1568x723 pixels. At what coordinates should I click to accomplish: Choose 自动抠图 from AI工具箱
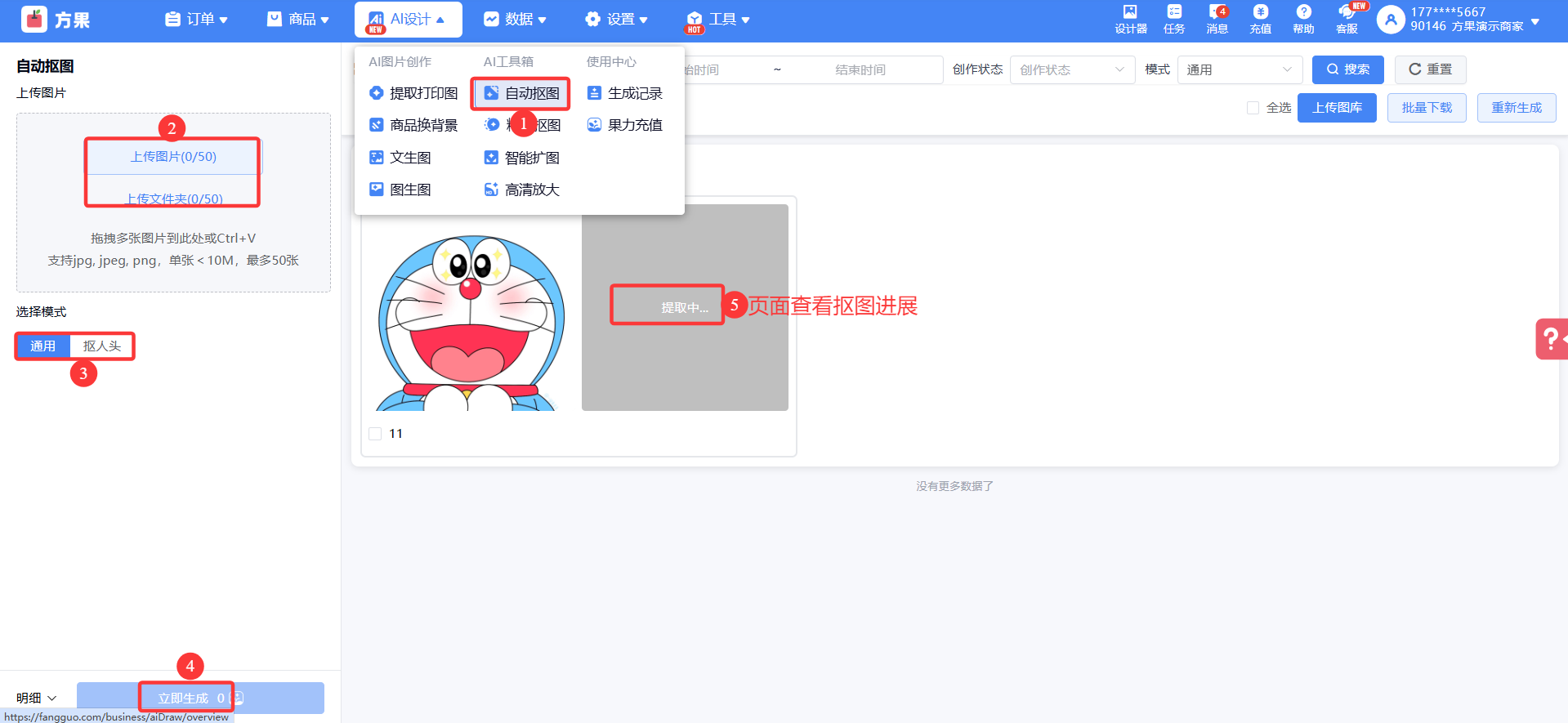[520, 93]
